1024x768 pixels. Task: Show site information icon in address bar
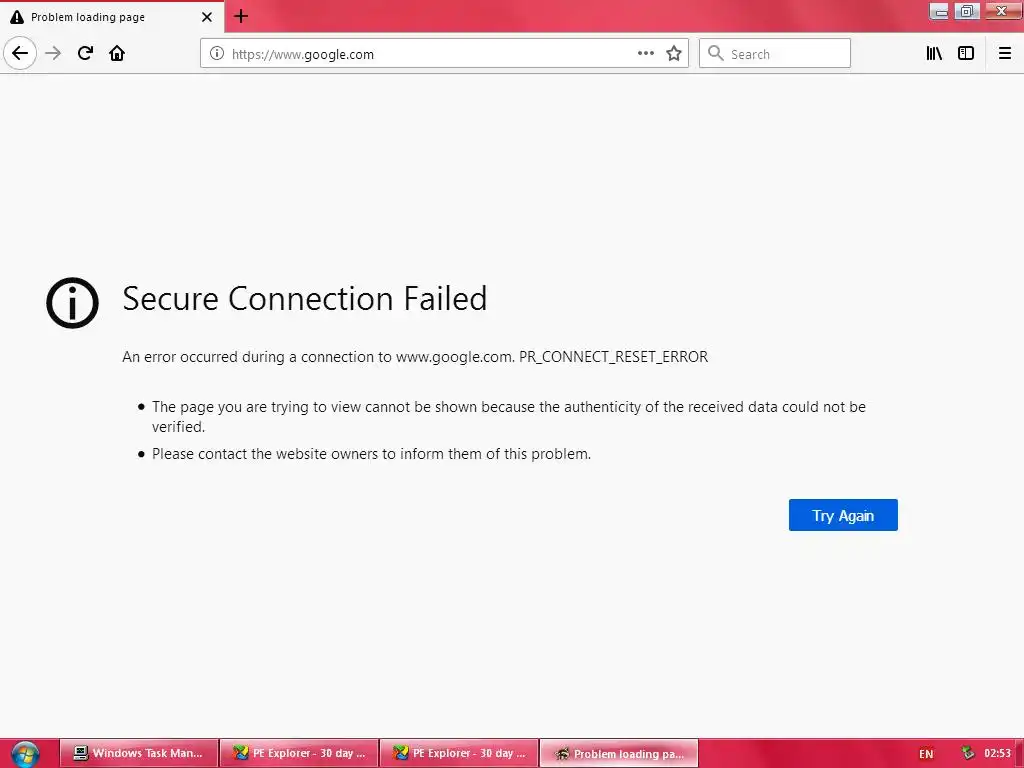pos(217,54)
